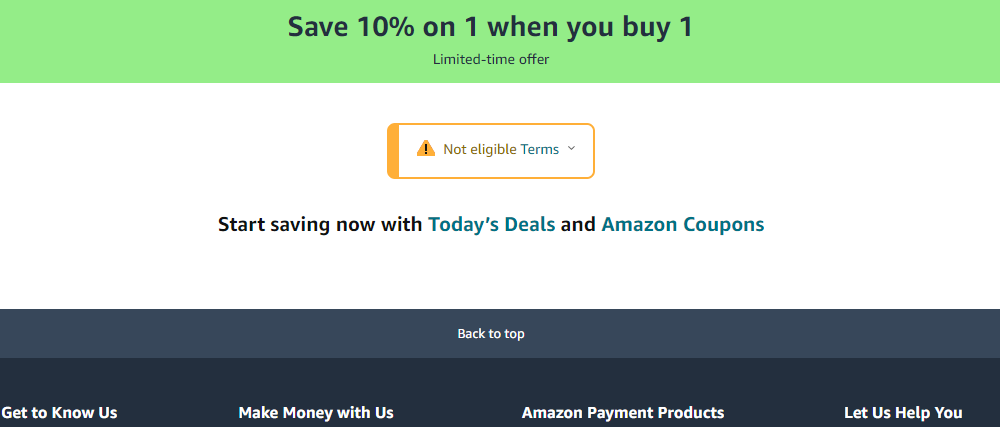
Task: Click the word "and" between the deal links
Action: coord(578,224)
